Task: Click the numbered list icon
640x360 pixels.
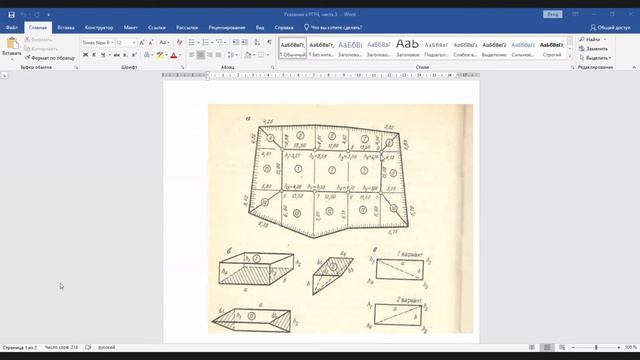Action: (x=206, y=42)
